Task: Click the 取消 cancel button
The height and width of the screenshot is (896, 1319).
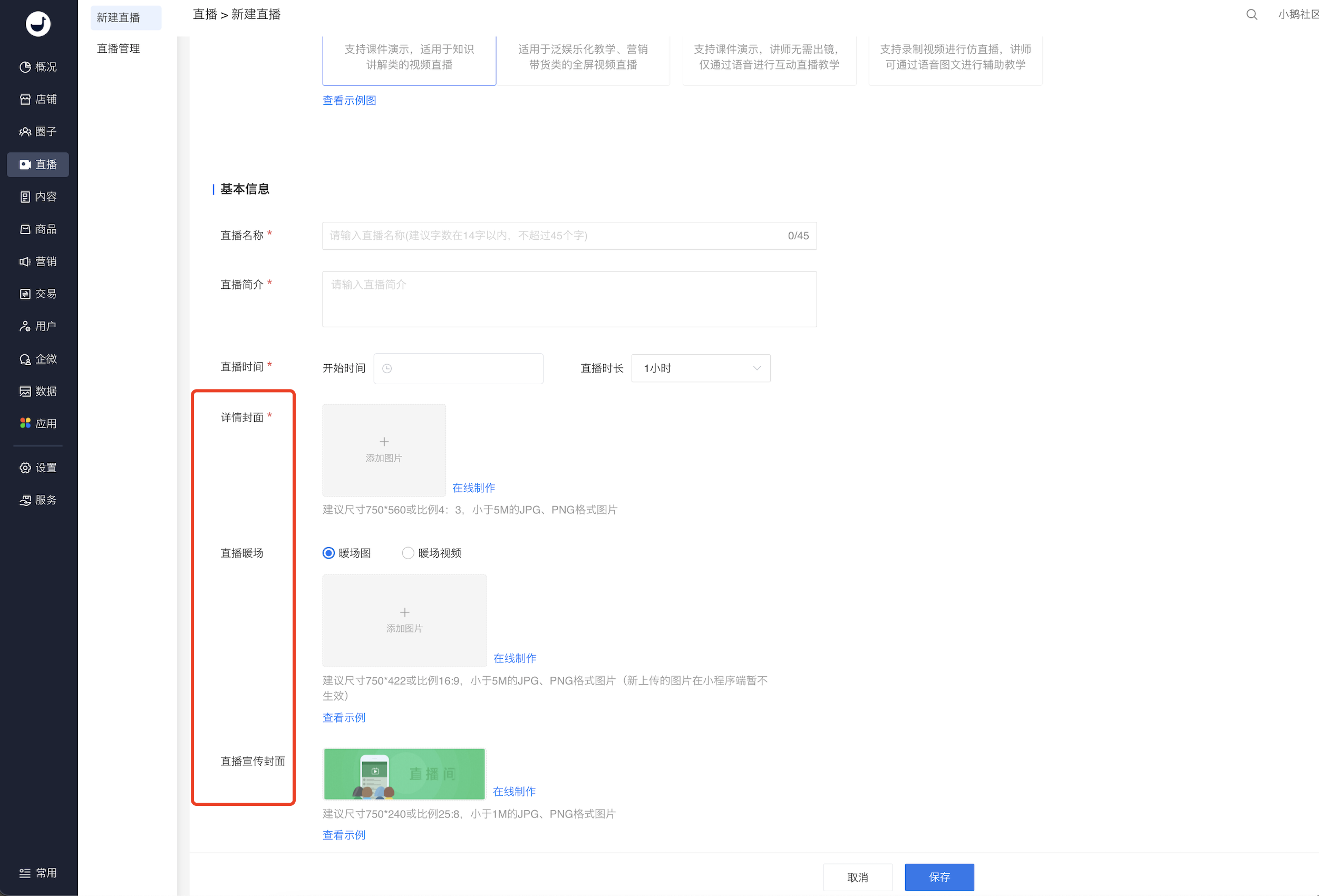Action: pos(858,877)
